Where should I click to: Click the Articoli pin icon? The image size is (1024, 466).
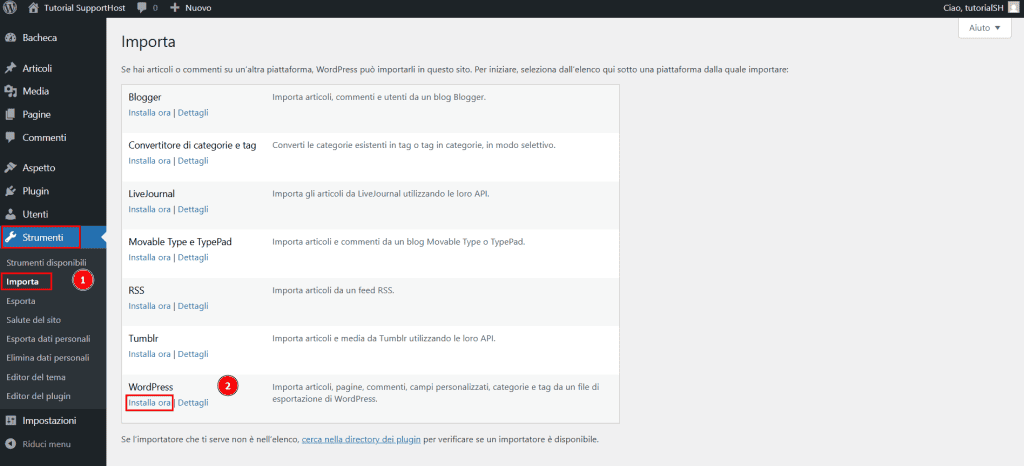click(10, 69)
